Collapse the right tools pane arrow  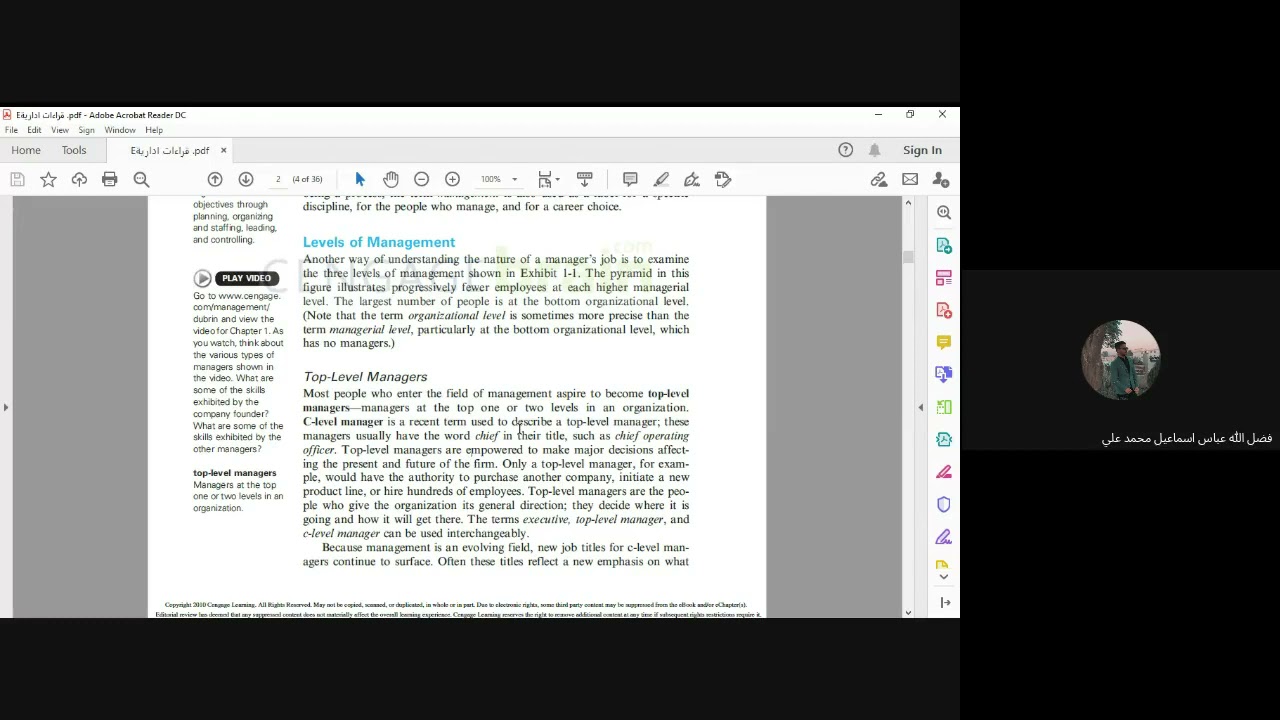tap(921, 407)
